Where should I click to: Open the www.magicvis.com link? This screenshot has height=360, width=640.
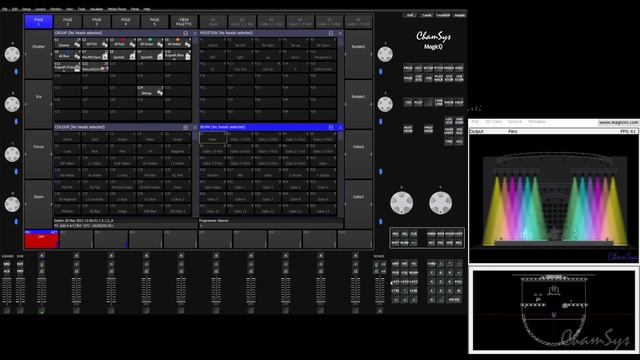pos(618,122)
